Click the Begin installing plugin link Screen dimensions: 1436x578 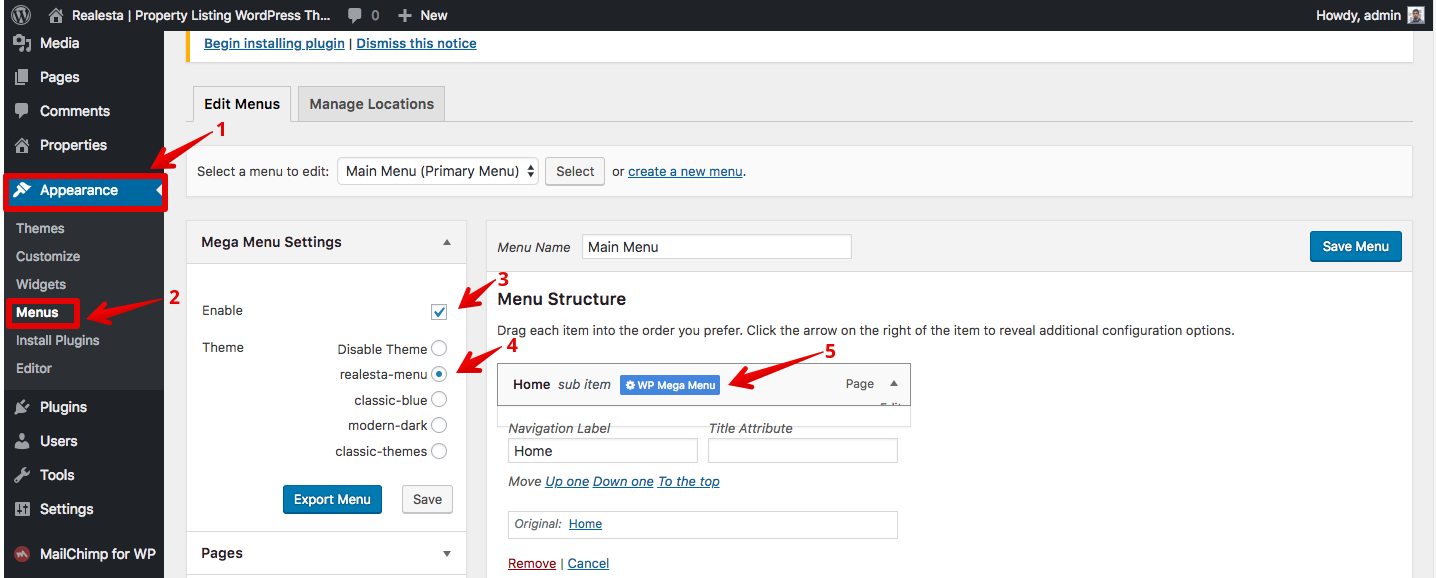tap(274, 44)
